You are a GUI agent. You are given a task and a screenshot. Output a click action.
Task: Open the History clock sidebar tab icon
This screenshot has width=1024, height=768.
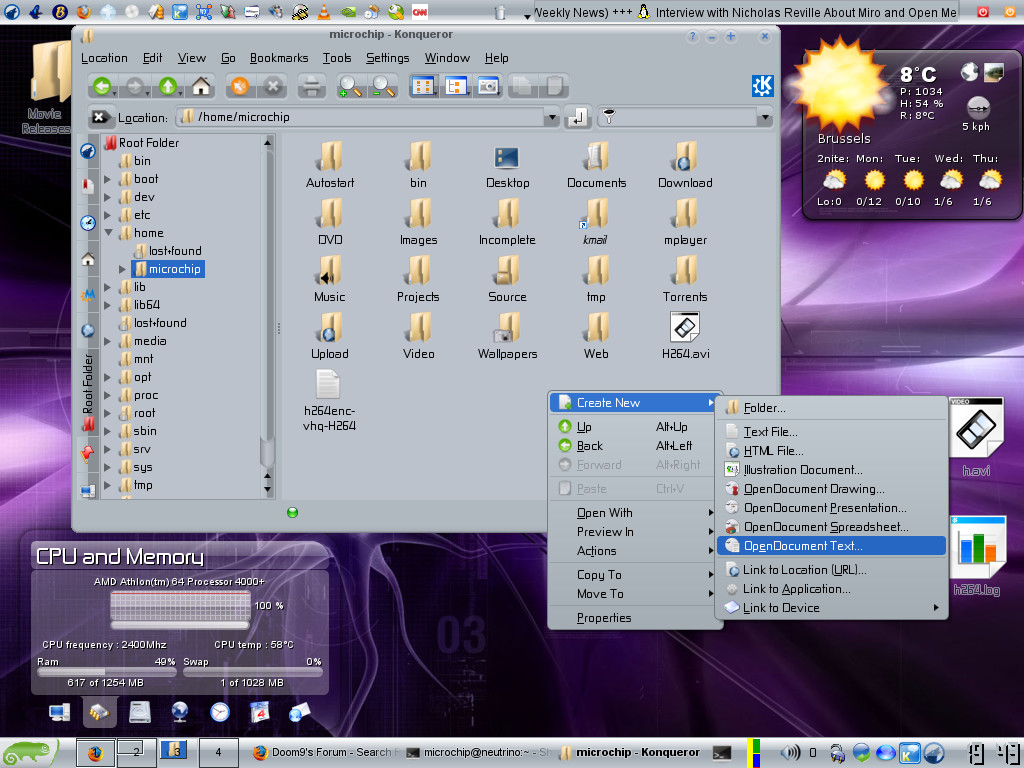[x=88, y=223]
